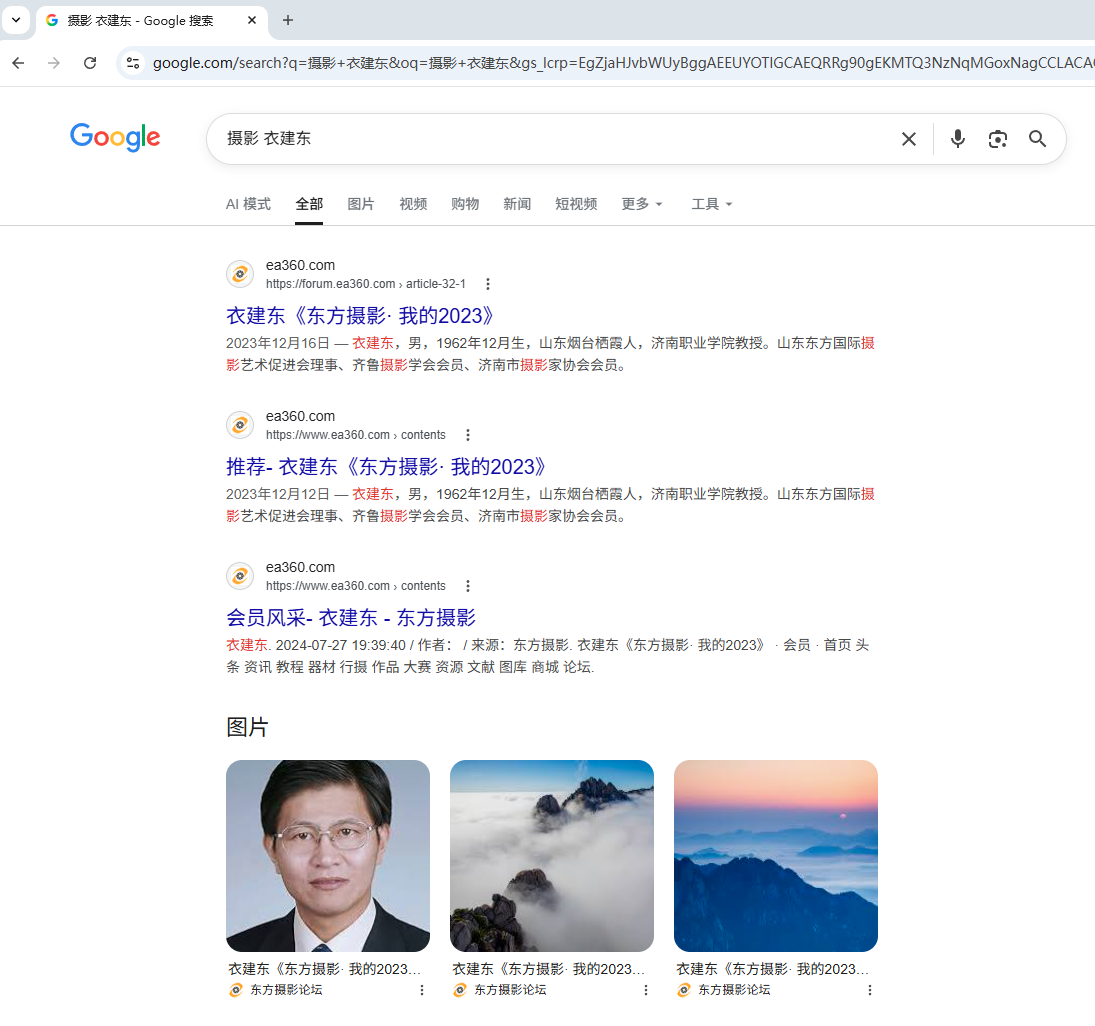The width and height of the screenshot is (1095, 1026).
Task: Open the 工具 dropdown
Action: point(711,204)
